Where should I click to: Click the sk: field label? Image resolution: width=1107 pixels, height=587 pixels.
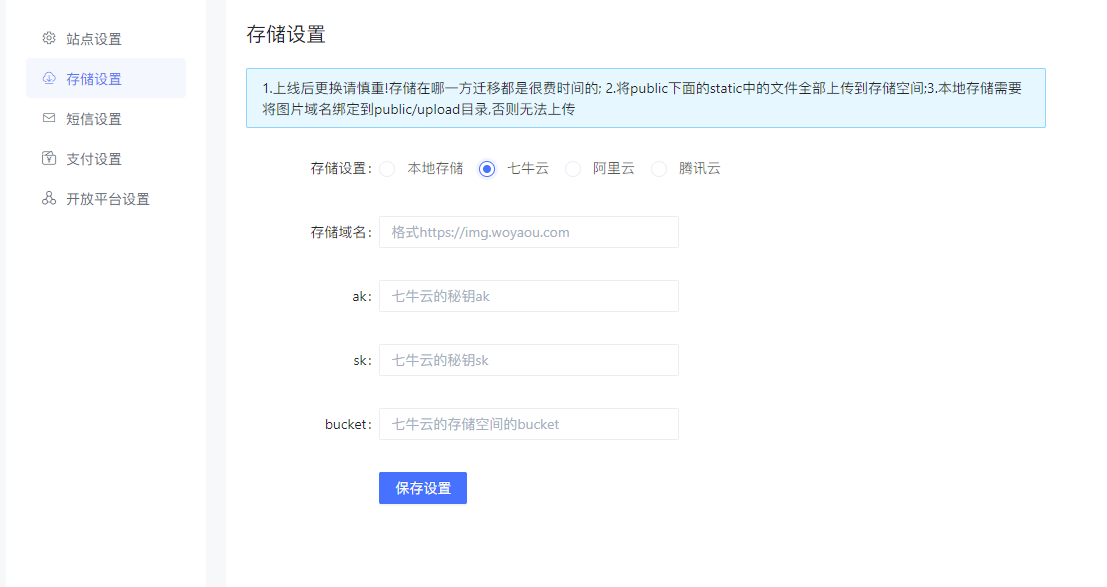[x=362, y=361]
